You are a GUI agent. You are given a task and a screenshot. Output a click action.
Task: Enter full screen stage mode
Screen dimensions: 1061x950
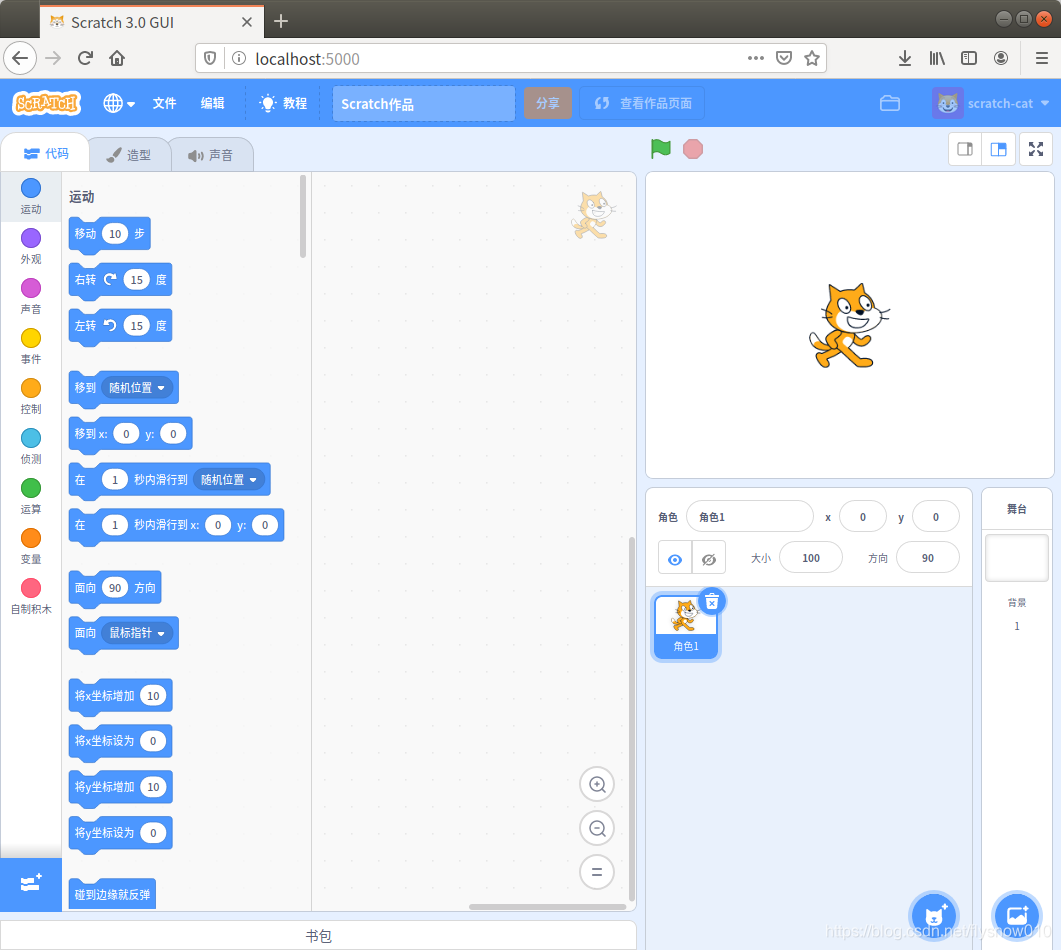[1036, 150]
